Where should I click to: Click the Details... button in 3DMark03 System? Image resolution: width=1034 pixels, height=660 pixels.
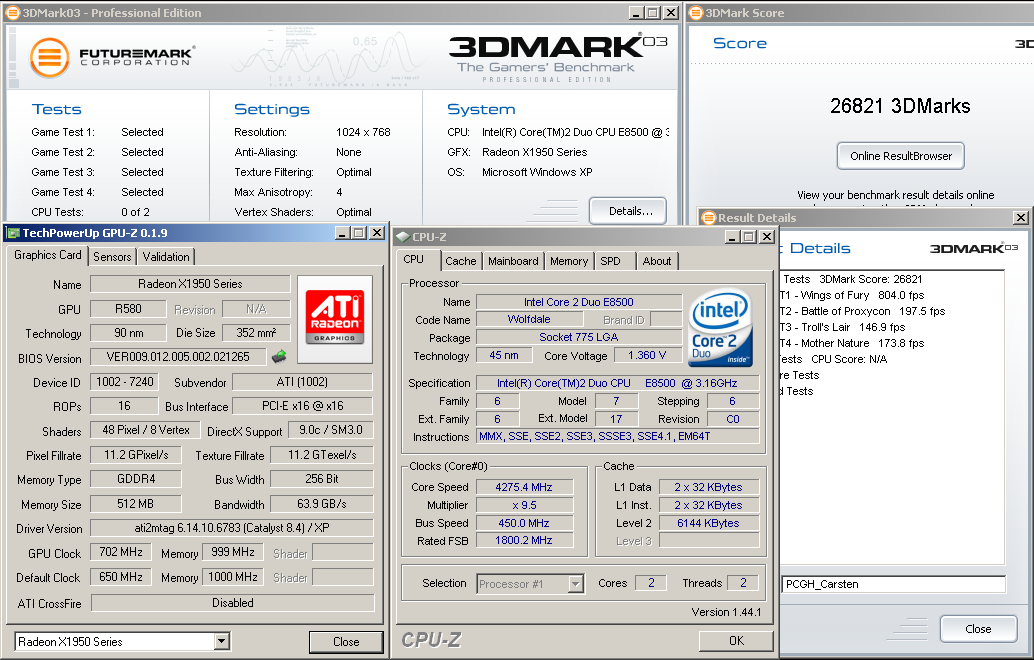pyautogui.click(x=628, y=211)
